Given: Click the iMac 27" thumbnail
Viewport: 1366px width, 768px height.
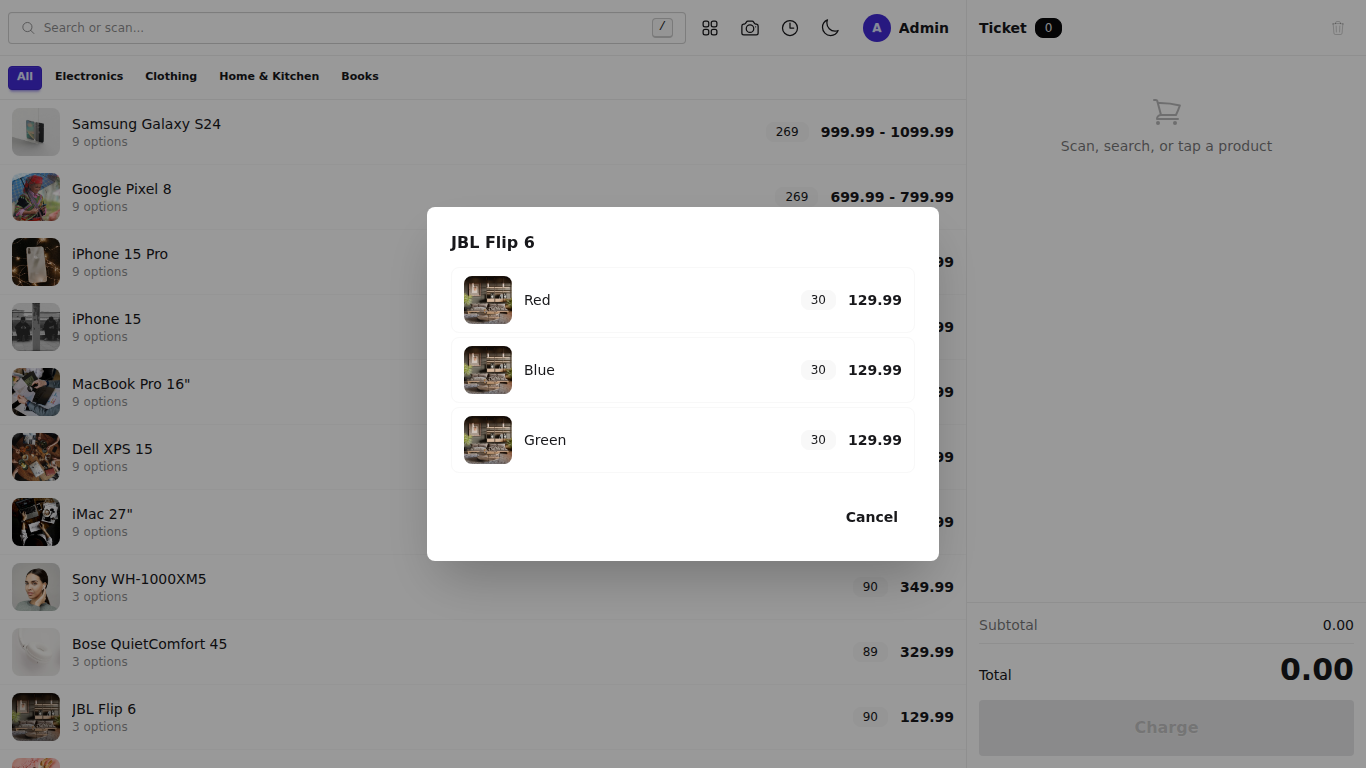Looking at the screenshot, I should tap(36, 522).
